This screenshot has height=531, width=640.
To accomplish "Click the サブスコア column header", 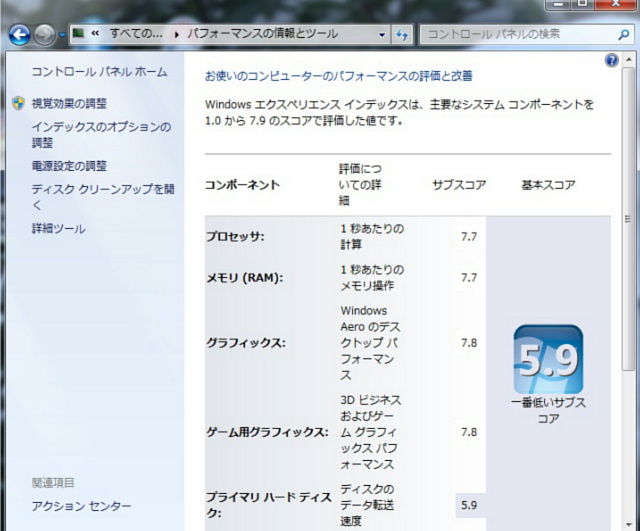I will click(459, 185).
